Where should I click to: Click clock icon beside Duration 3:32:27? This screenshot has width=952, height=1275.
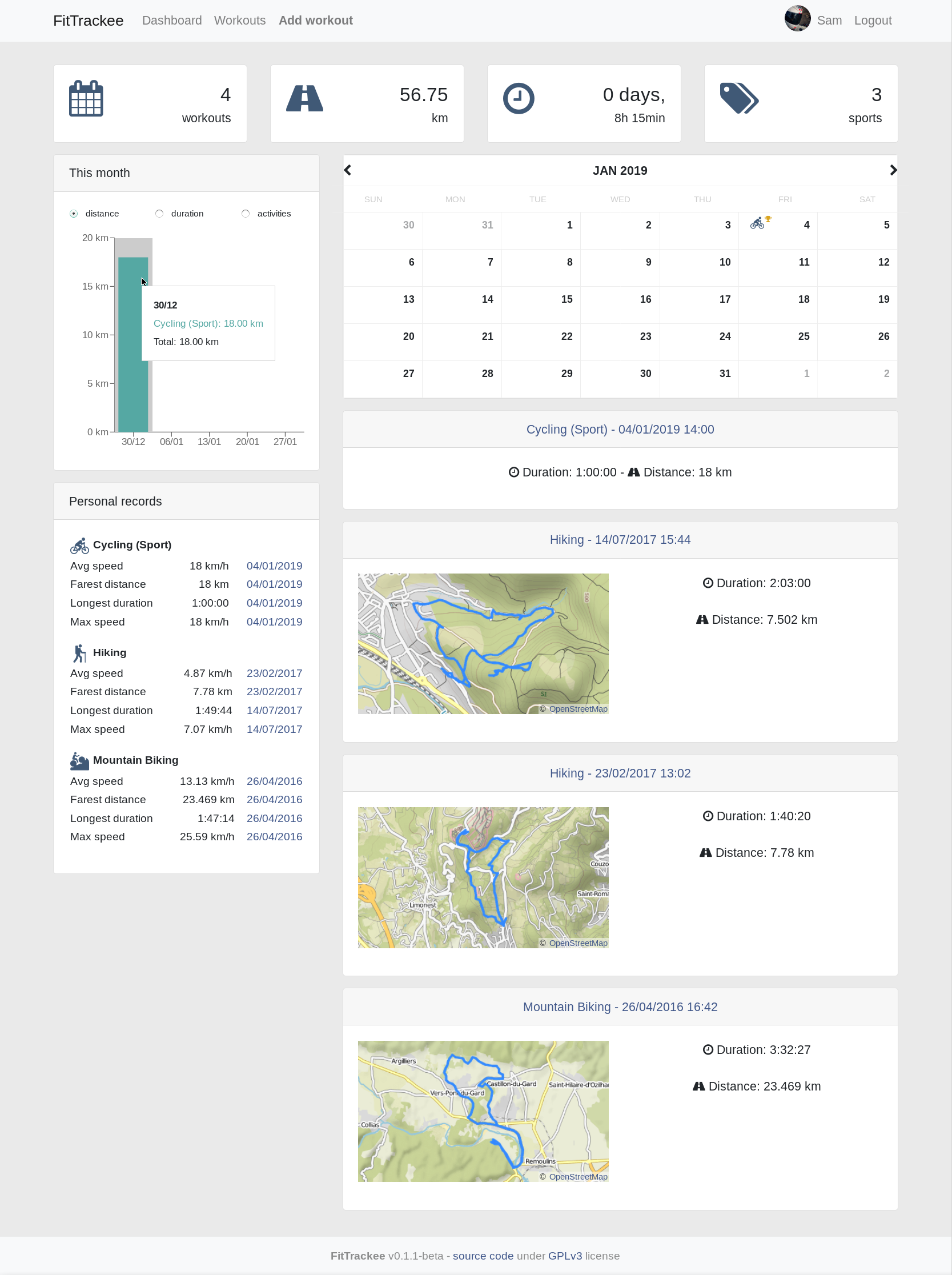pyautogui.click(x=708, y=1050)
